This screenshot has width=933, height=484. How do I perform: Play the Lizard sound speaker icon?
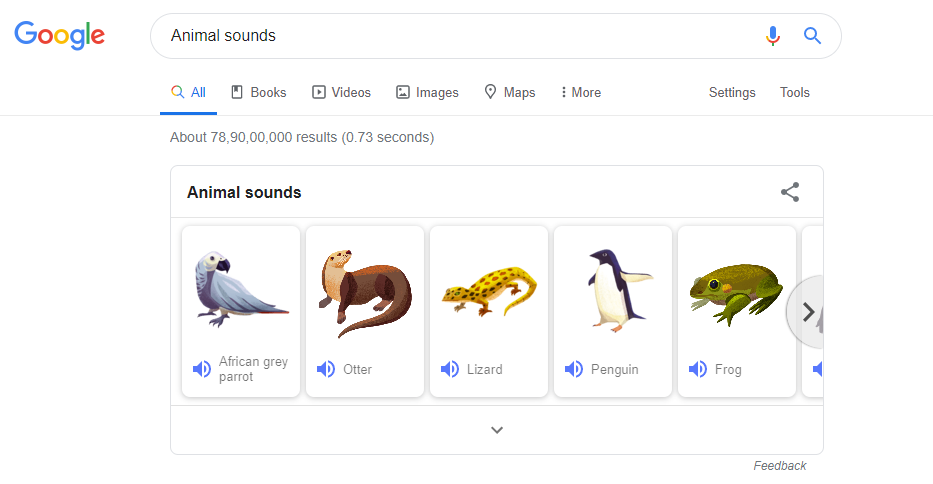450,369
